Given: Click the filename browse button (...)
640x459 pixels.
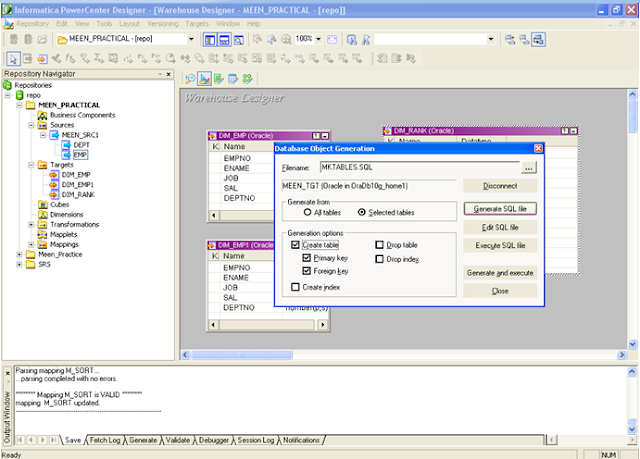Looking at the screenshot, I should [529, 167].
